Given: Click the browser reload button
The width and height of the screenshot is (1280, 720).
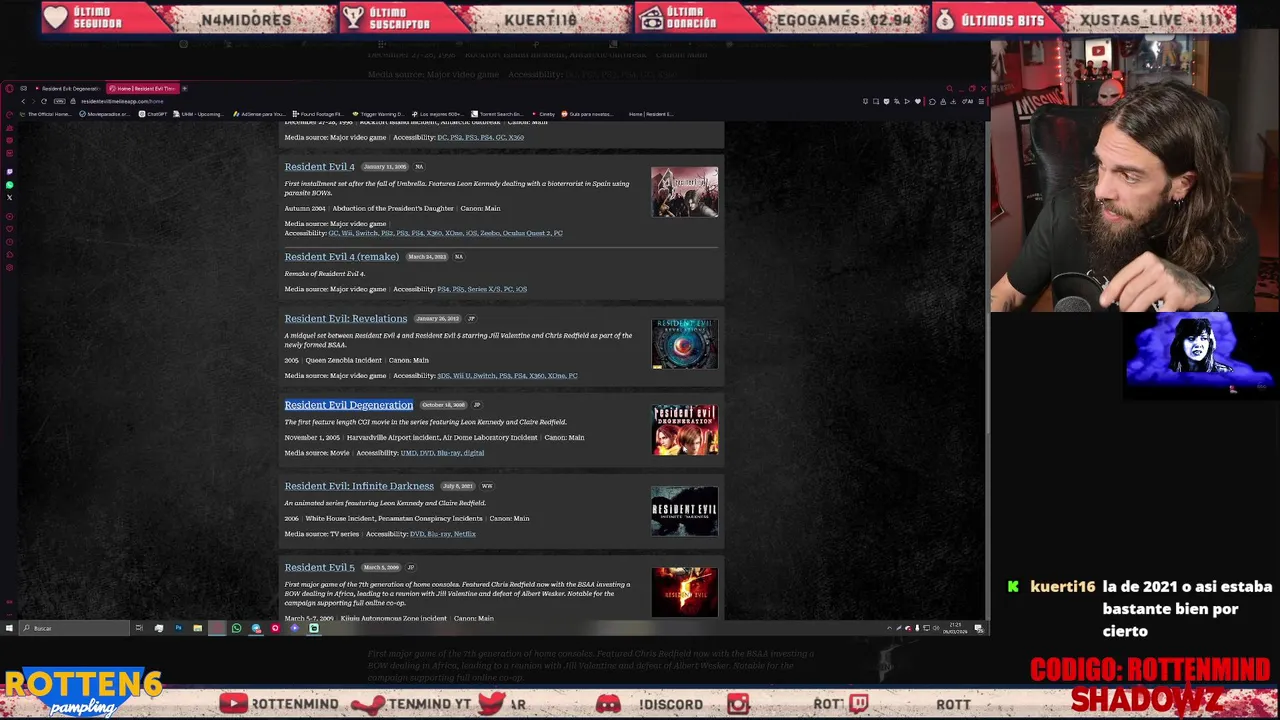Looking at the screenshot, I should (44, 101).
